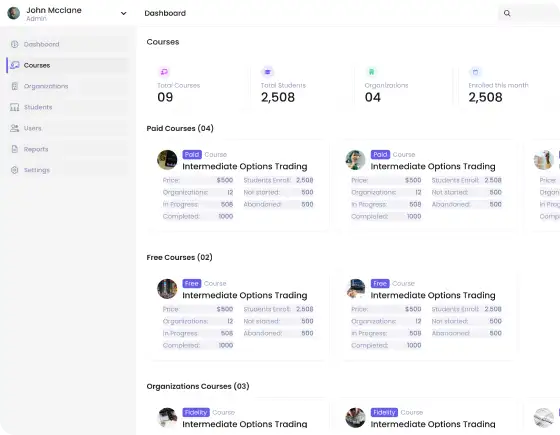Image resolution: width=560 pixels, height=435 pixels.
Task: Click the Enrolled this month calendar icon
Action: pos(475,72)
